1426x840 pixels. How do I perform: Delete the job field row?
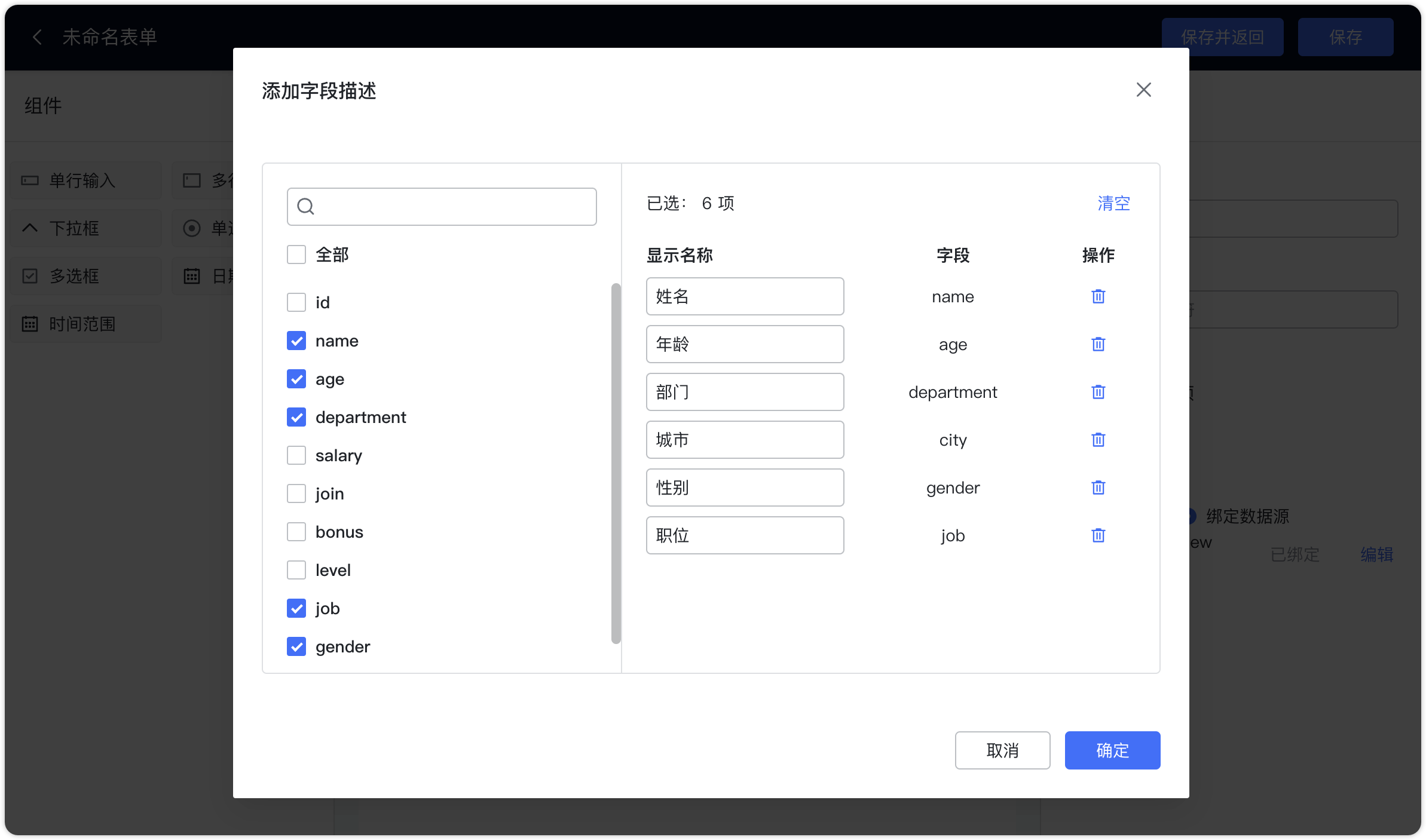click(x=1098, y=535)
